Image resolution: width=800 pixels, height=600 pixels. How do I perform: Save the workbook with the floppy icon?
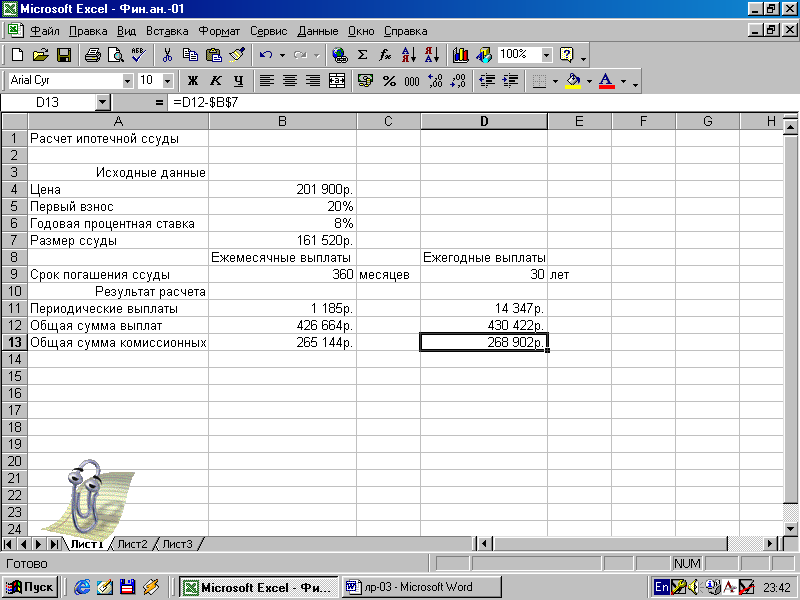coord(64,55)
